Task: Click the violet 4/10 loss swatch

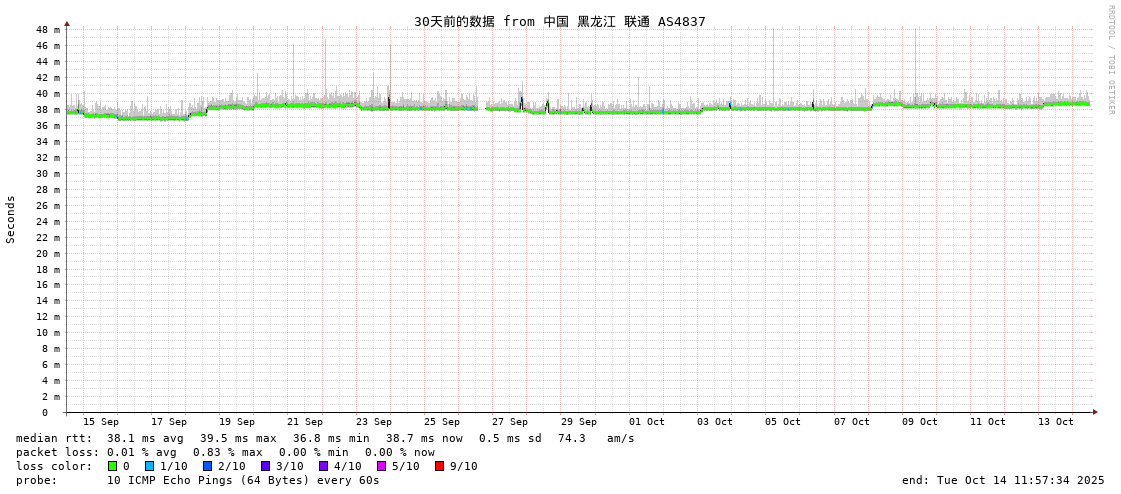Action: coord(323,466)
